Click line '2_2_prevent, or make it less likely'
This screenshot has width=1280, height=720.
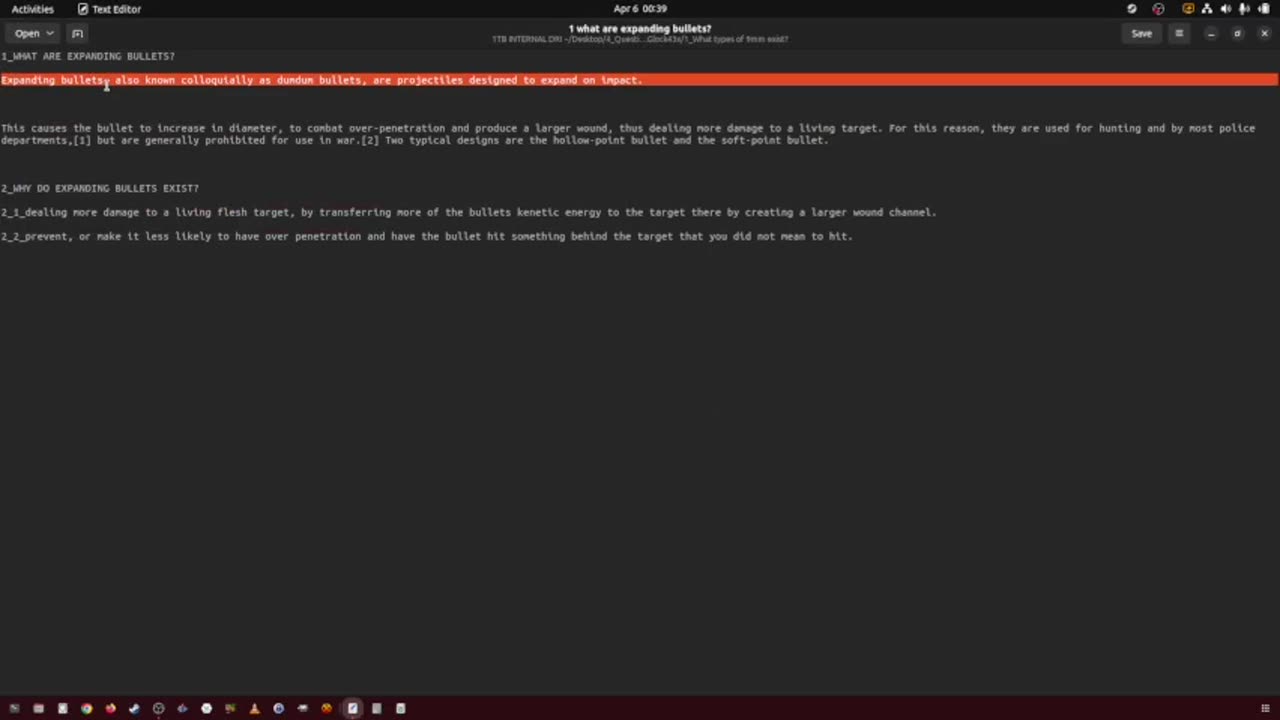pyautogui.click(x=427, y=236)
